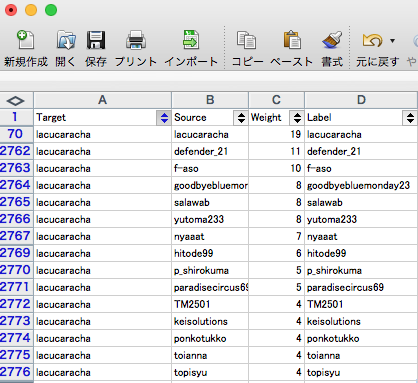This screenshot has width=418, height=383.
Task: Select Label cell nyaaat
Action: (x=361, y=236)
